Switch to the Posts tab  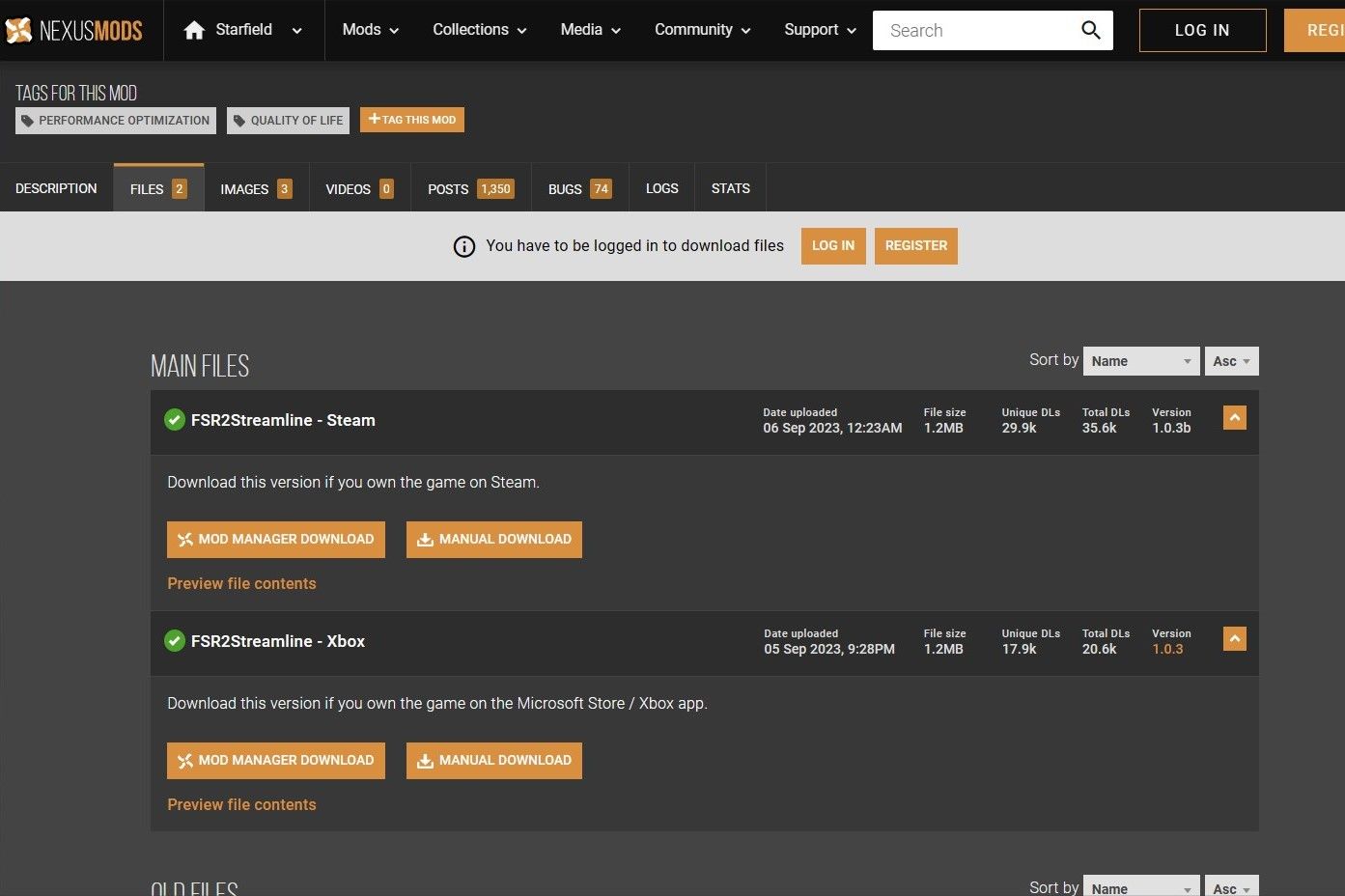point(470,189)
